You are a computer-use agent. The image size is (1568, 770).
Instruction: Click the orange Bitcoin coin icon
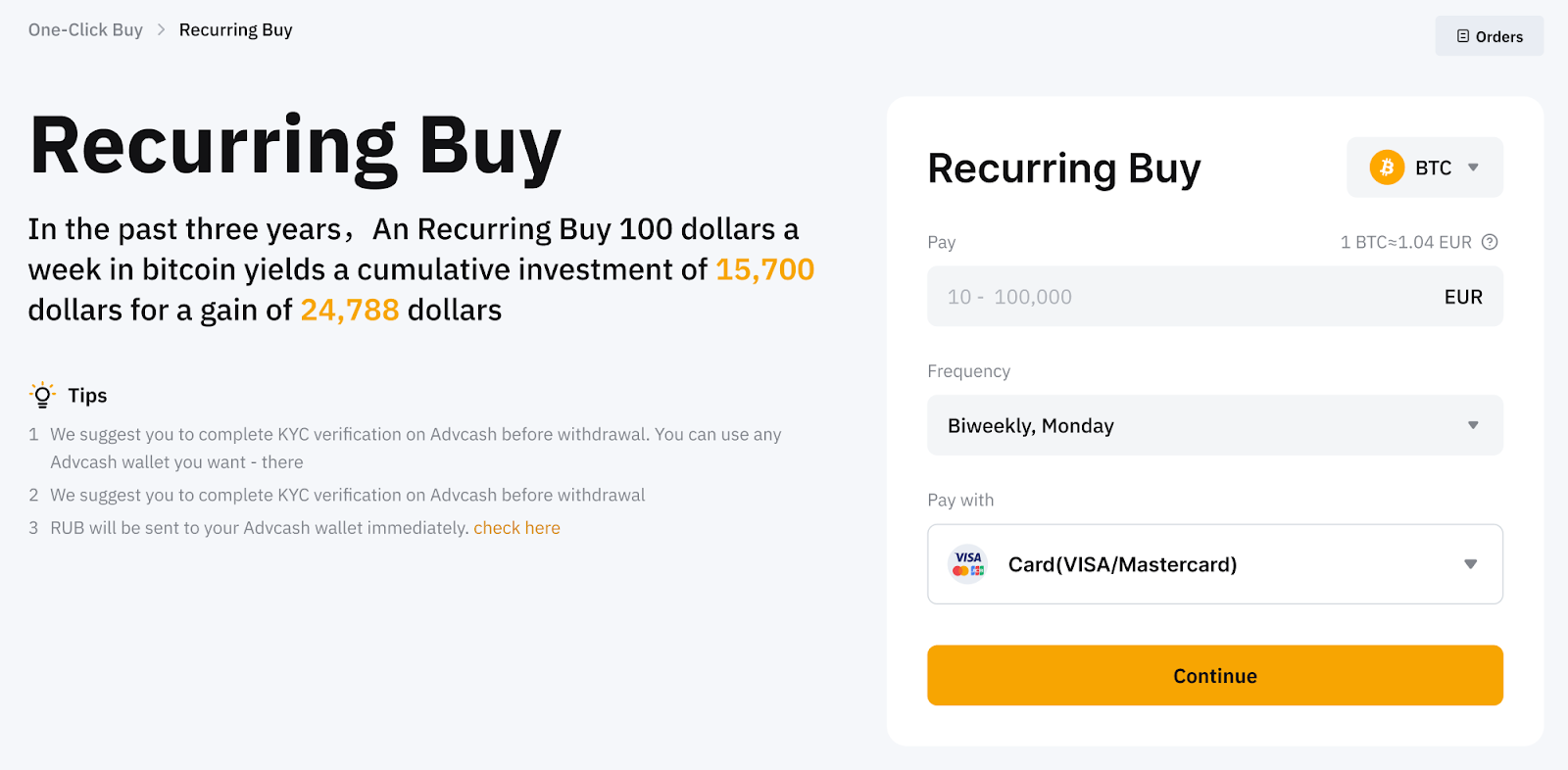click(x=1387, y=168)
